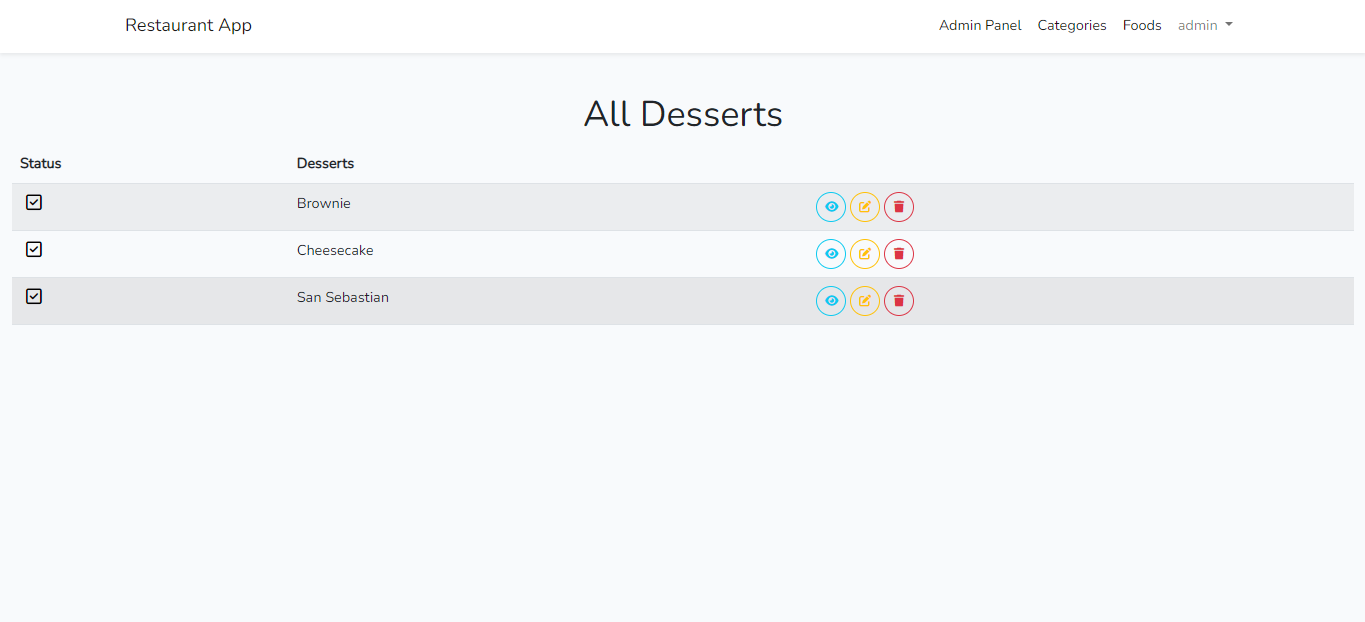Screen dimensions: 1365x622
Task: Click the delete icon for Cheesecake
Action: pos(899,254)
